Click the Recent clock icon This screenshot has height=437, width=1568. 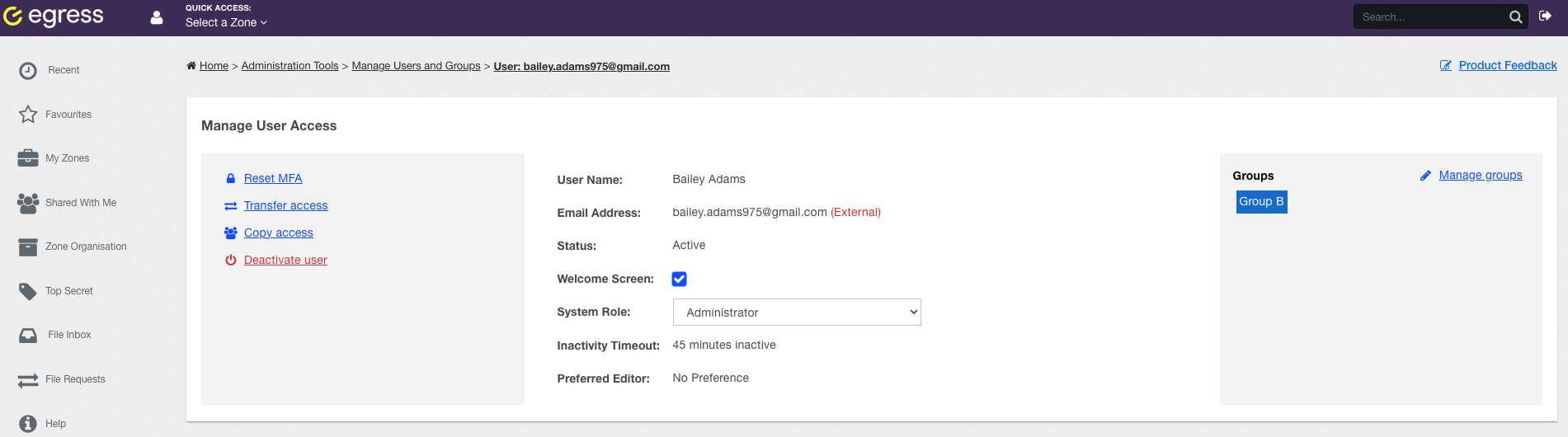pyautogui.click(x=28, y=70)
